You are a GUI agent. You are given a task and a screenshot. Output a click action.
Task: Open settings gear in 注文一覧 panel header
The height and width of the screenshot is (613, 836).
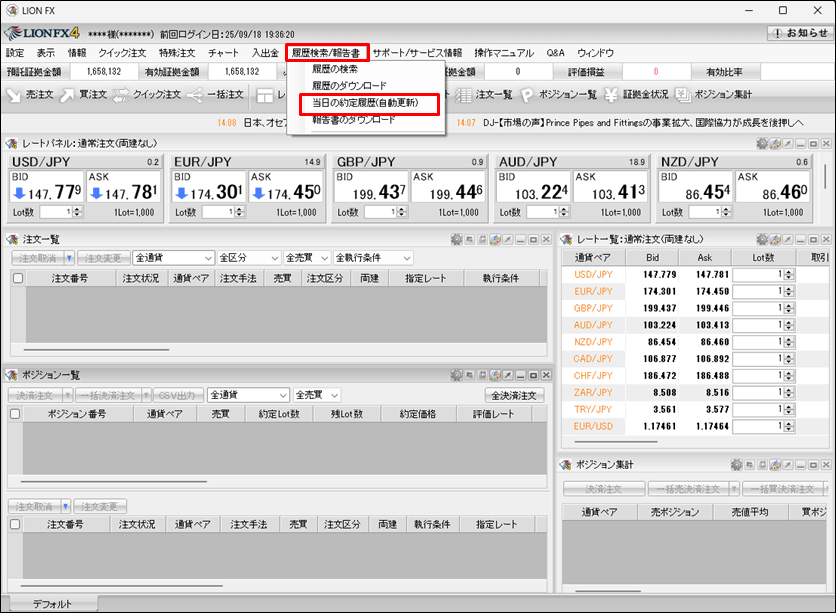click(x=457, y=239)
